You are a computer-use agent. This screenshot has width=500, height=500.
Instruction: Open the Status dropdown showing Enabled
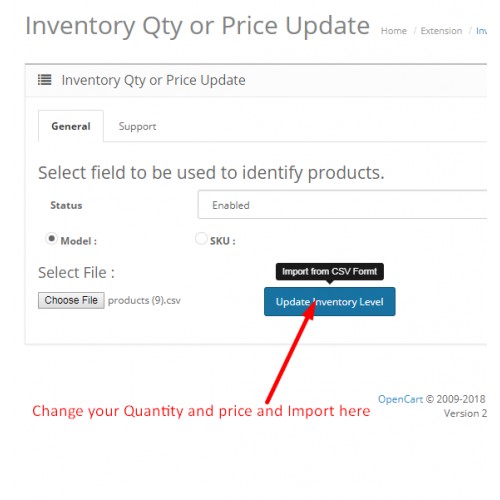(342, 205)
